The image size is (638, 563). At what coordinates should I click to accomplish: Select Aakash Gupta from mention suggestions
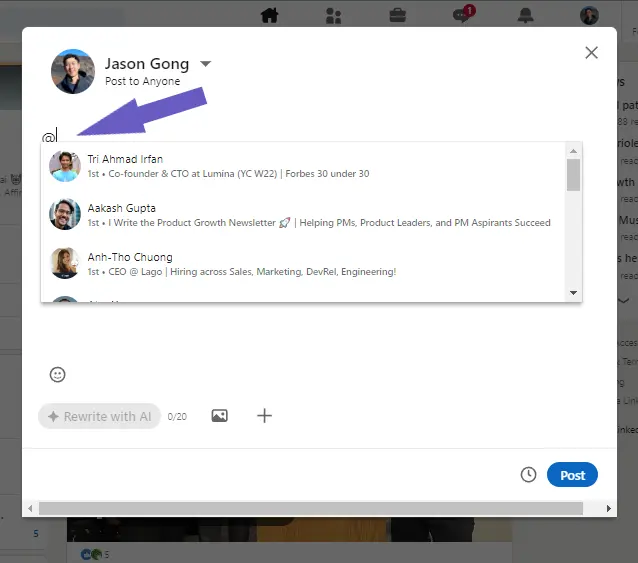point(303,215)
